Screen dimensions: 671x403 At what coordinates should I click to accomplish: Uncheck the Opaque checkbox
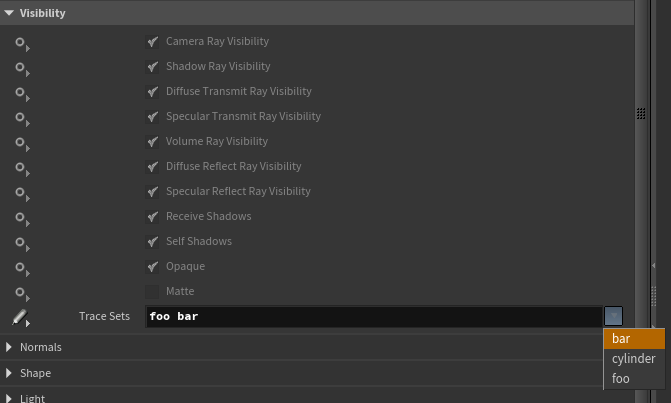153,266
